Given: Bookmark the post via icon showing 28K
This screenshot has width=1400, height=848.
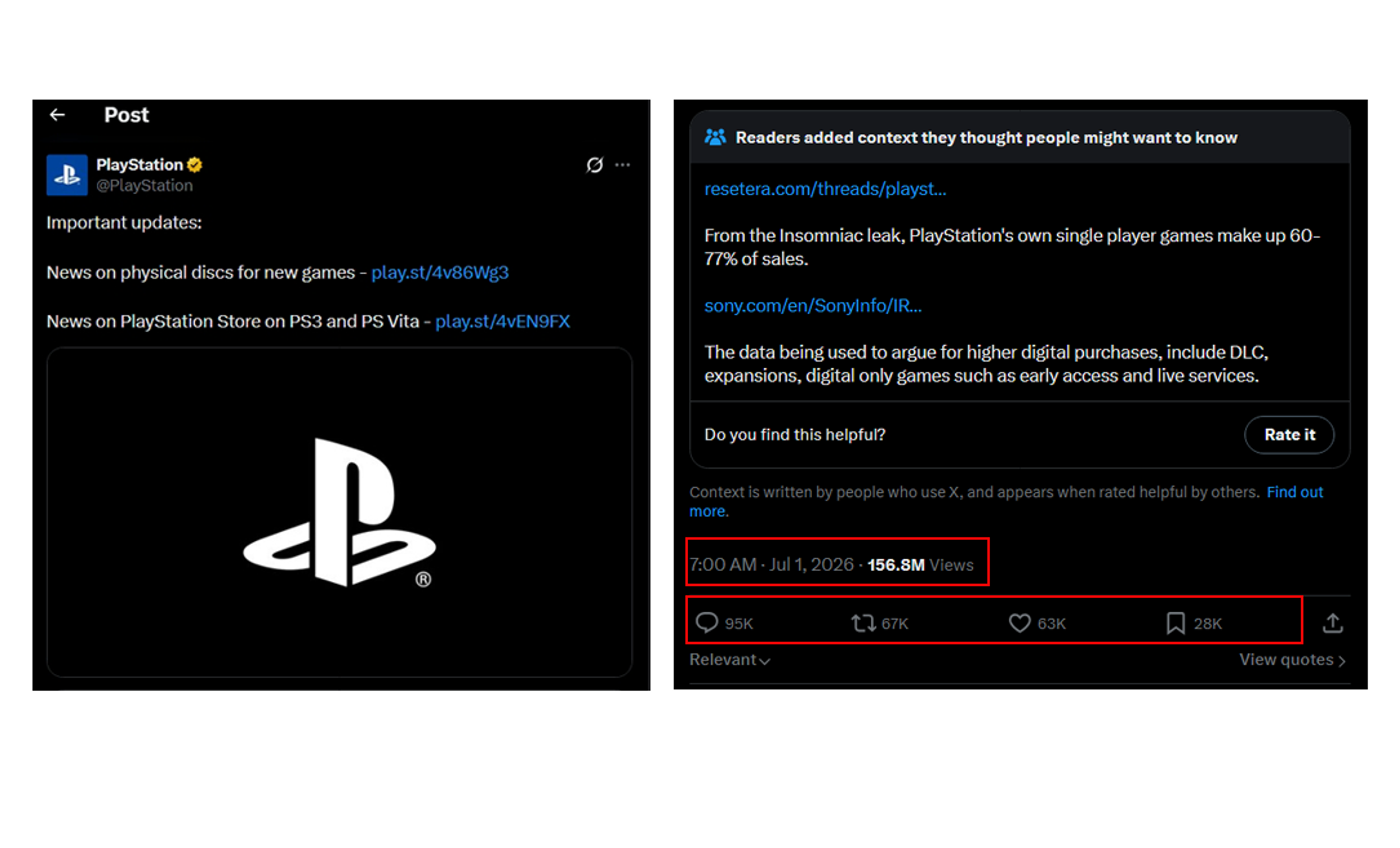Looking at the screenshot, I should coord(1175,623).
